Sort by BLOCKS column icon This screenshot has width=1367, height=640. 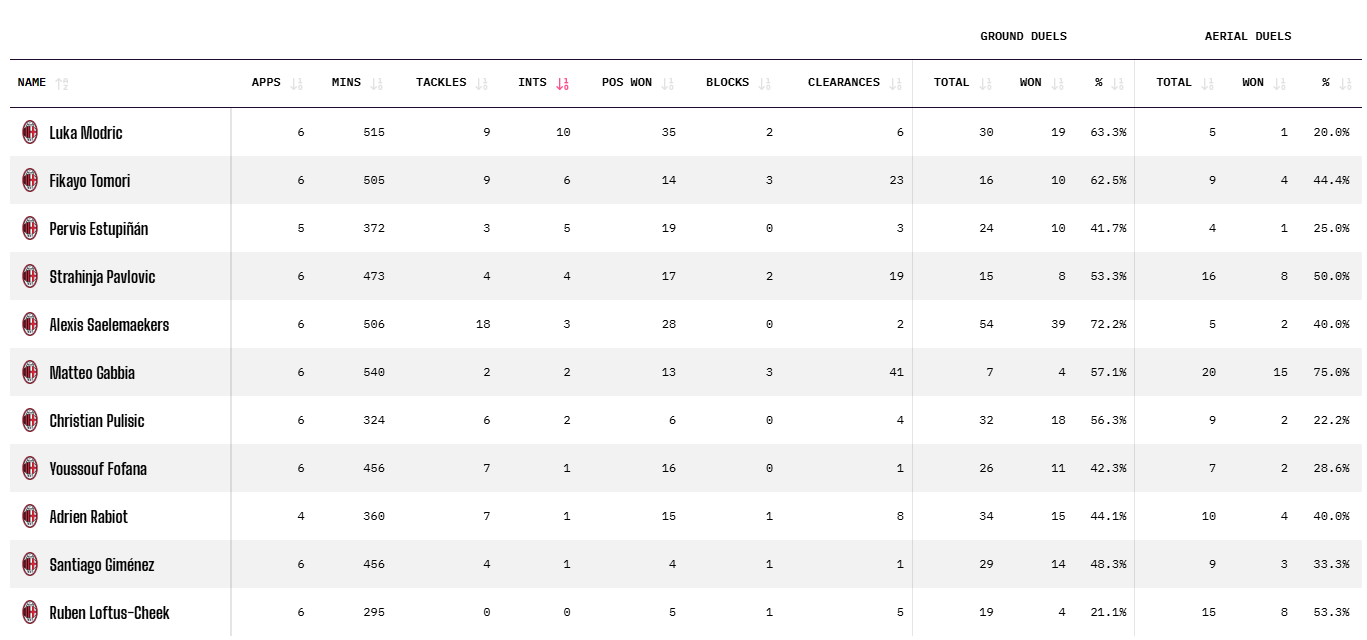tap(764, 83)
